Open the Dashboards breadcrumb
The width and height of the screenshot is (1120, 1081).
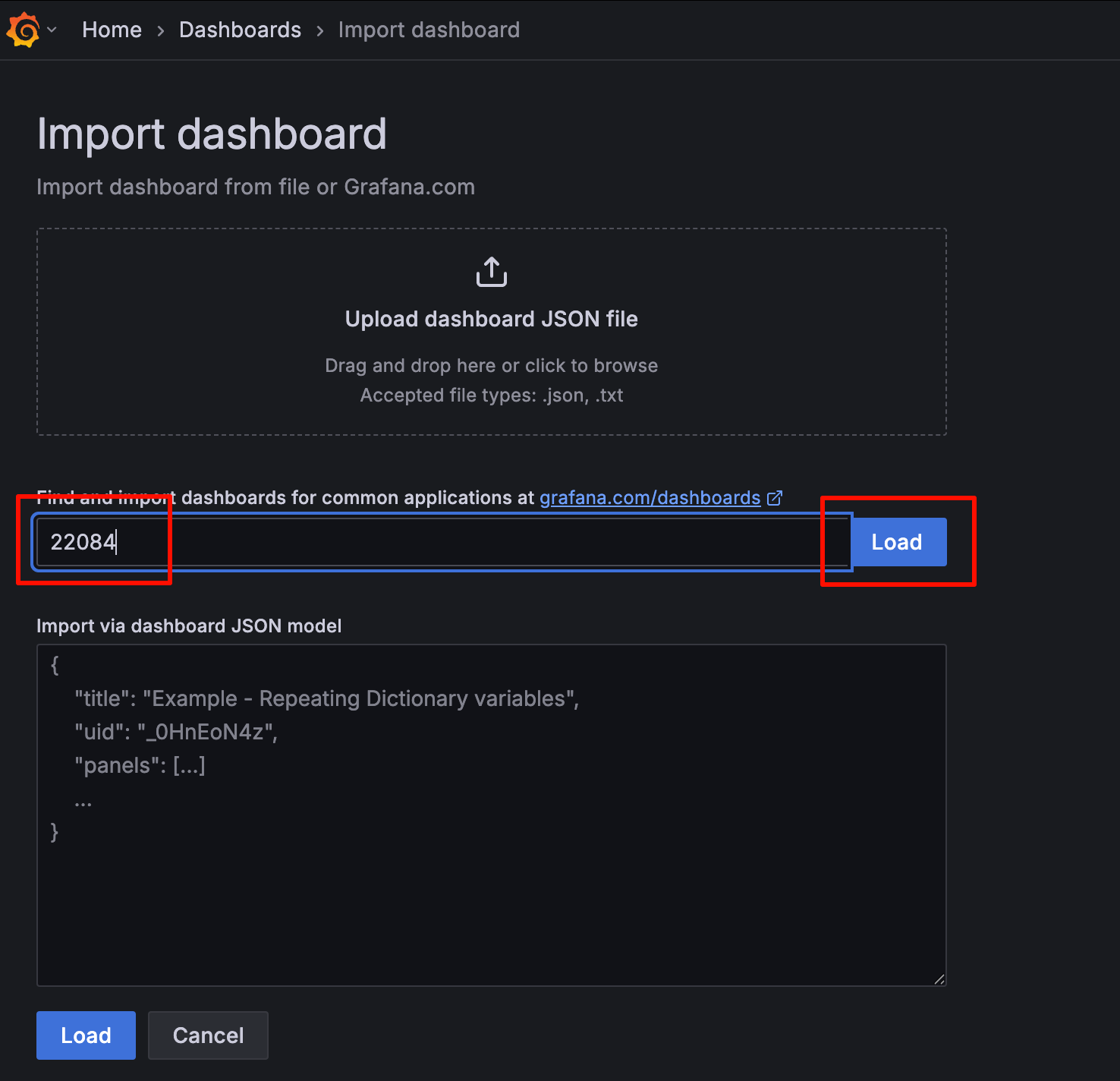240,30
